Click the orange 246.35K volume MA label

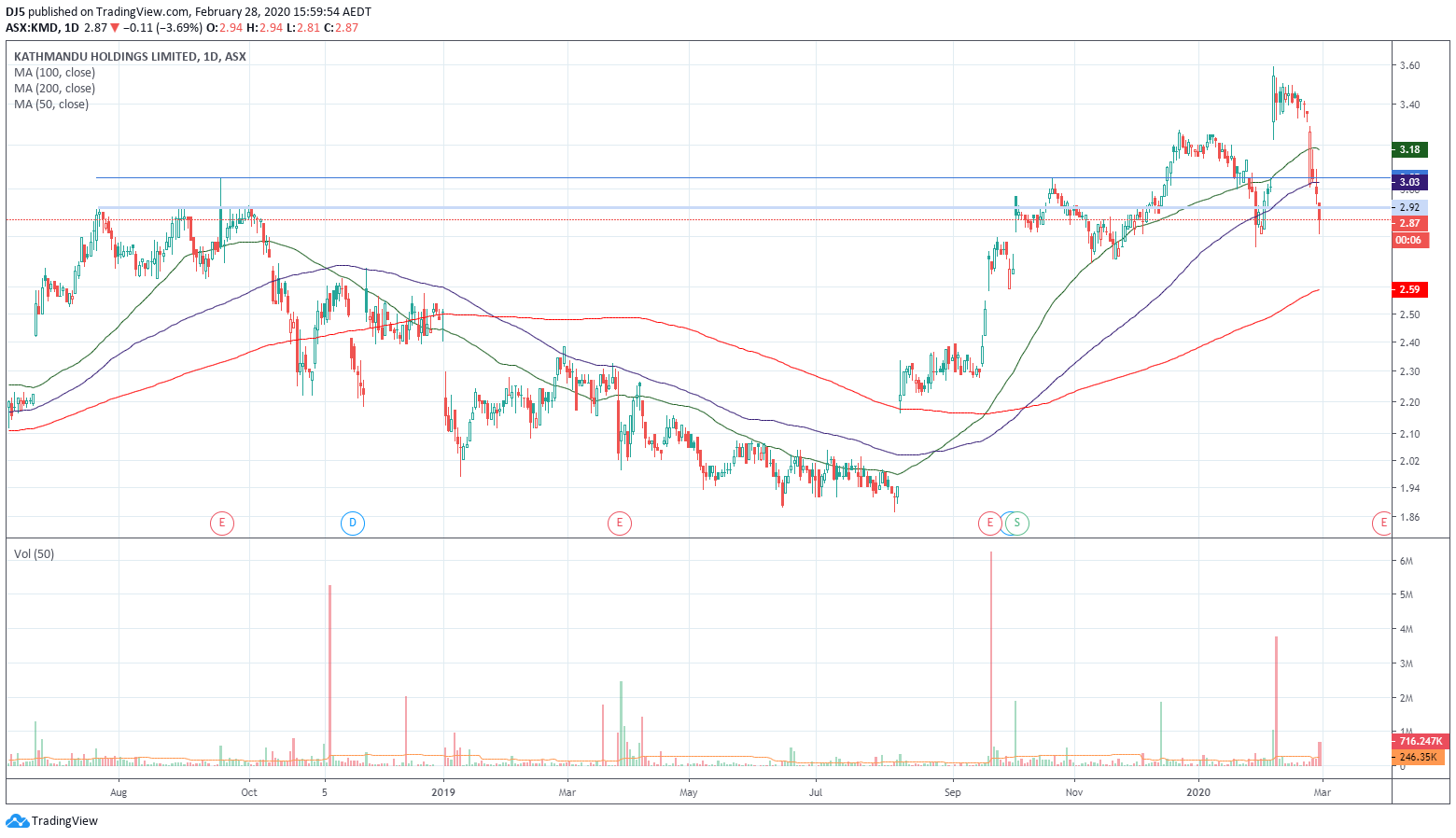tap(1418, 757)
